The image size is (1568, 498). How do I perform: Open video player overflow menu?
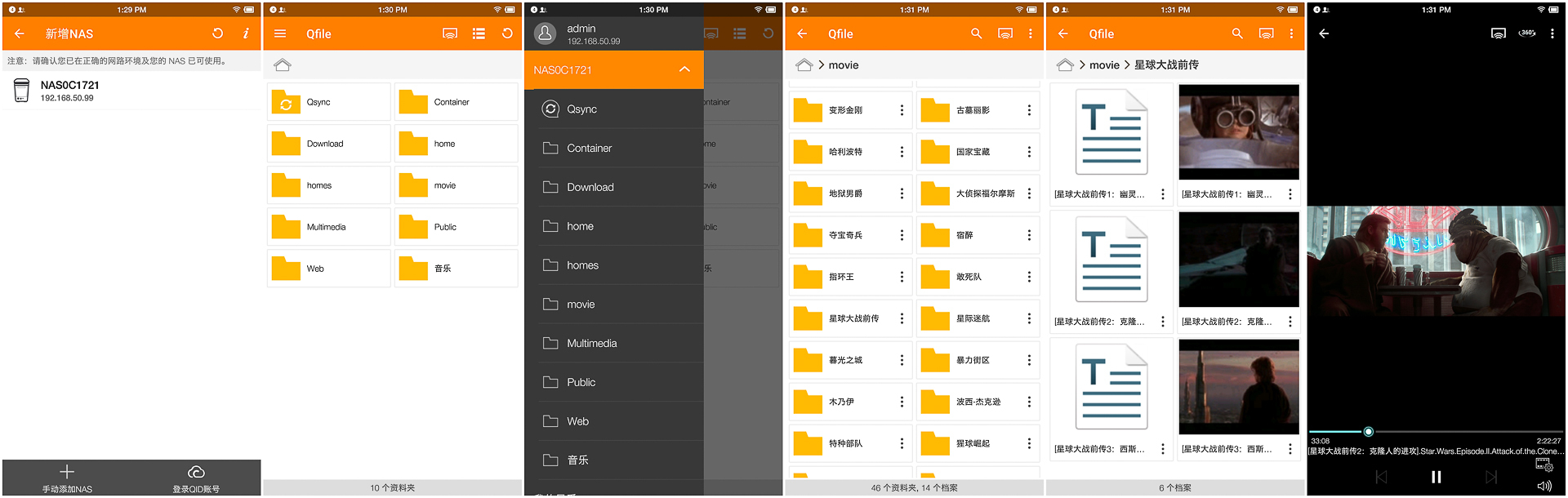[x=1552, y=33]
